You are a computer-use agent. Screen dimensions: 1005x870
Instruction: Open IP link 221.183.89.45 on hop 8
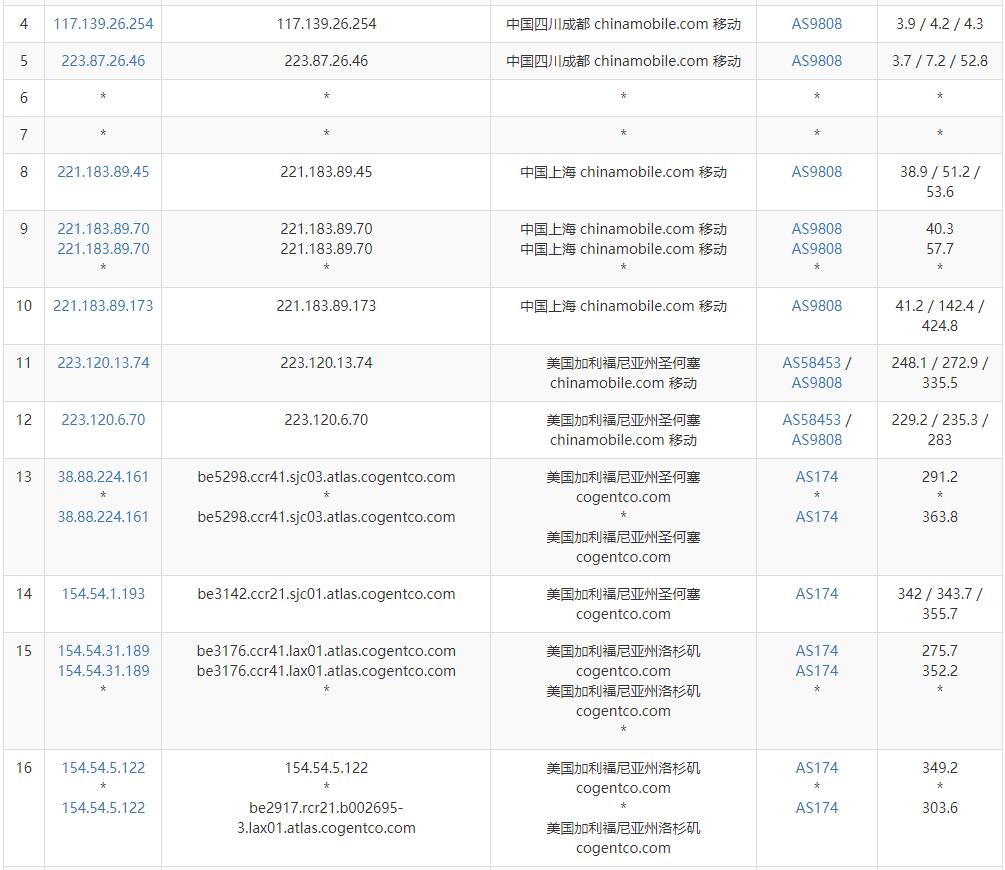[102, 171]
